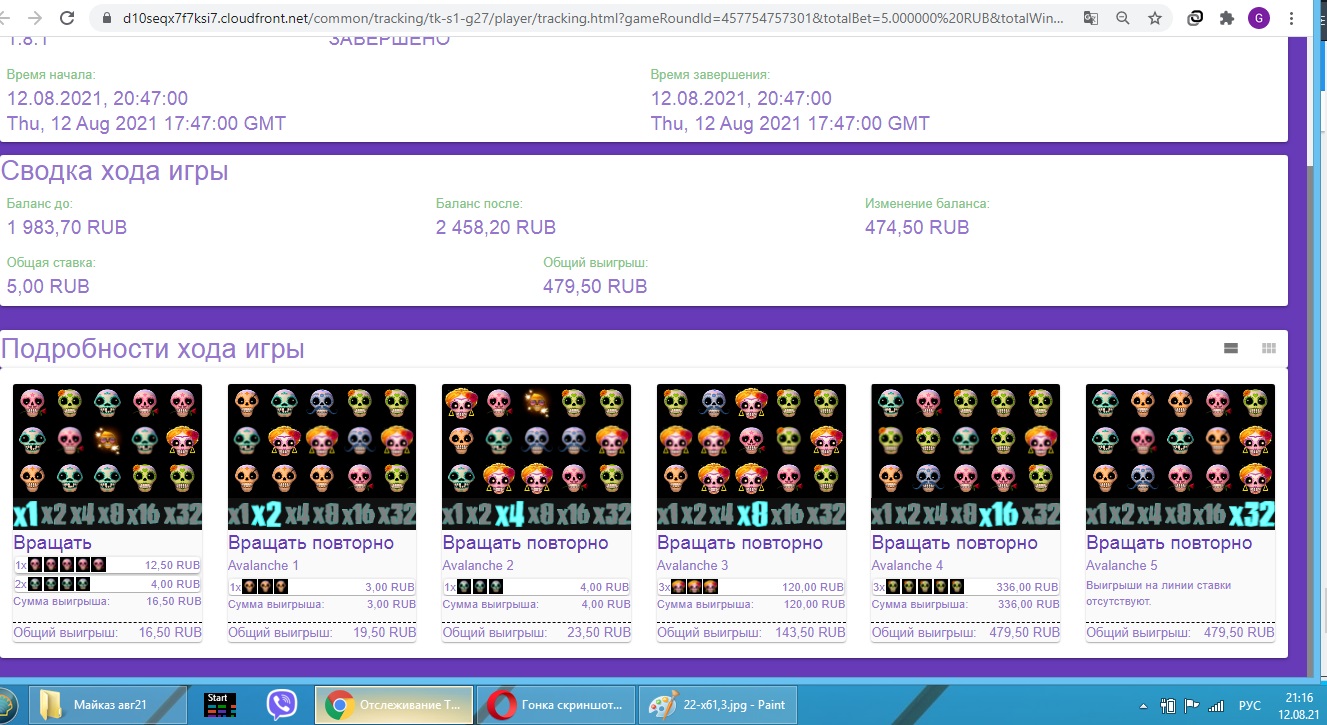This screenshot has width=1327, height=725.
Task: Go forward in the browser history
Action: point(35,18)
